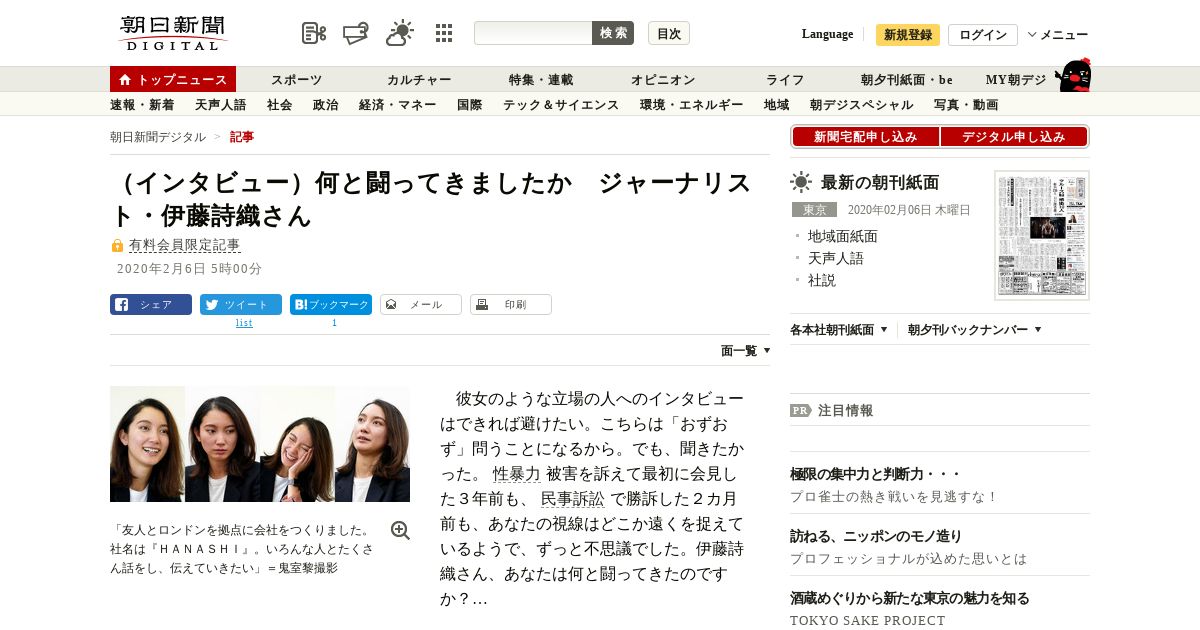
Task: Open the sidebar 天声人語 link
Action: tap(835, 258)
